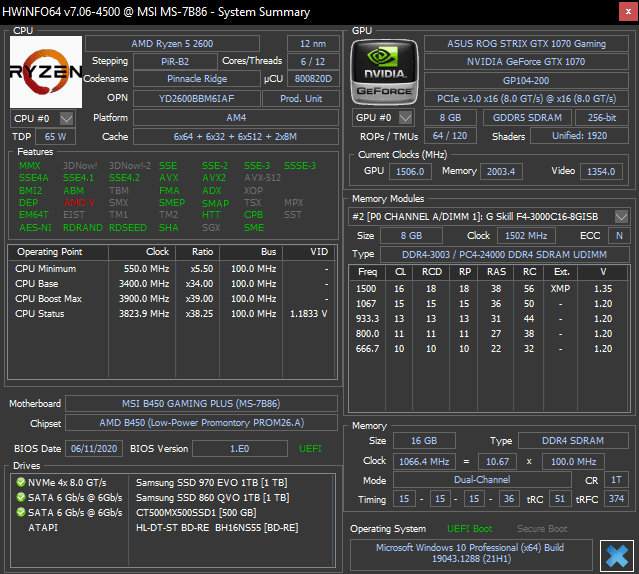Viewport: 639px width, 574px height.
Task: Click the green check icon next to NVMe drive
Action: [21, 482]
